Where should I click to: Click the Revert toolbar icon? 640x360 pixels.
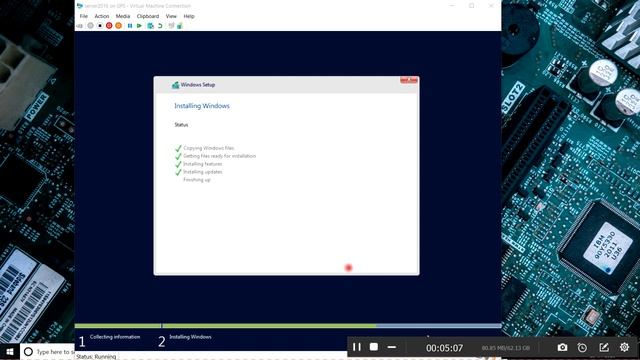(x=160, y=26)
